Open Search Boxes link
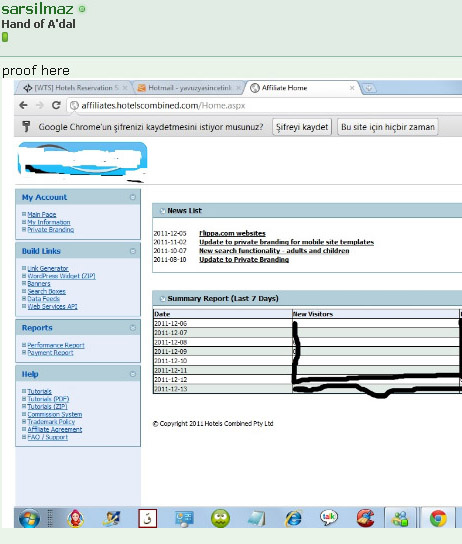The width and height of the screenshot is (462, 544). coord(46,291)
